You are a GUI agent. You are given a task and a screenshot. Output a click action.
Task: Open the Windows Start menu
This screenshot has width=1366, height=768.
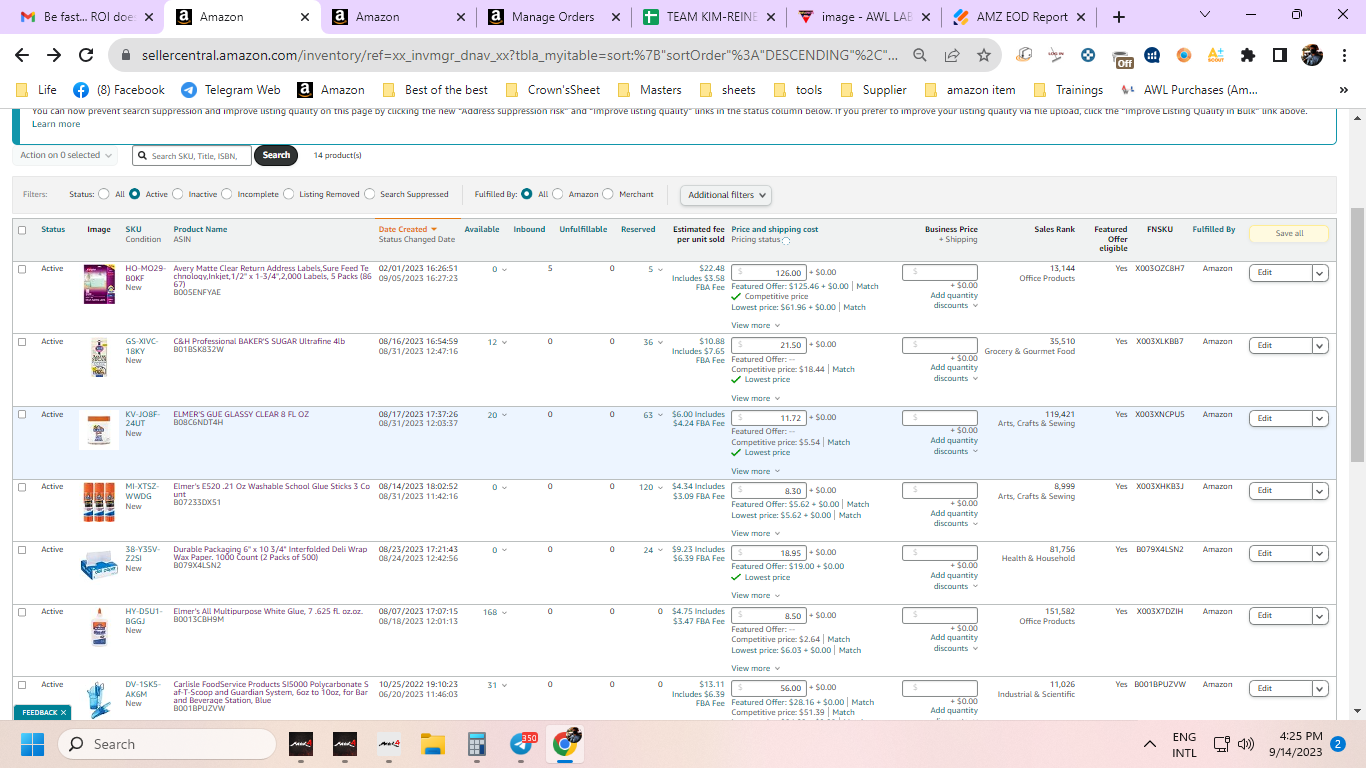33,744
